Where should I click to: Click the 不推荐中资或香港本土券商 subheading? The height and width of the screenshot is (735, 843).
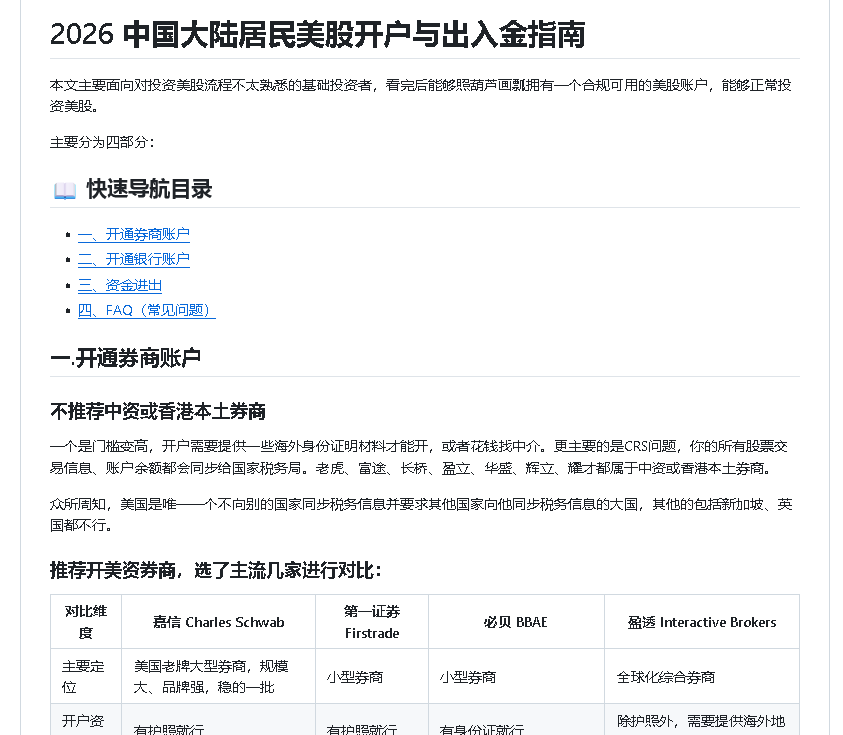point(158,411)
